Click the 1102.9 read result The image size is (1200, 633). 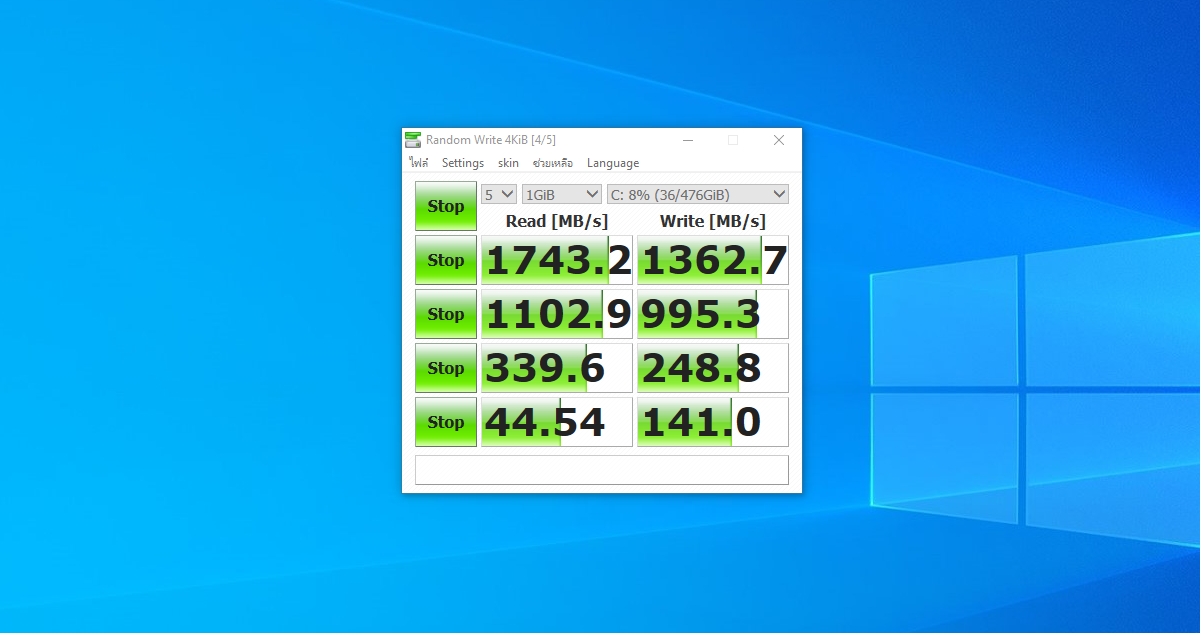tap(557, 314)
